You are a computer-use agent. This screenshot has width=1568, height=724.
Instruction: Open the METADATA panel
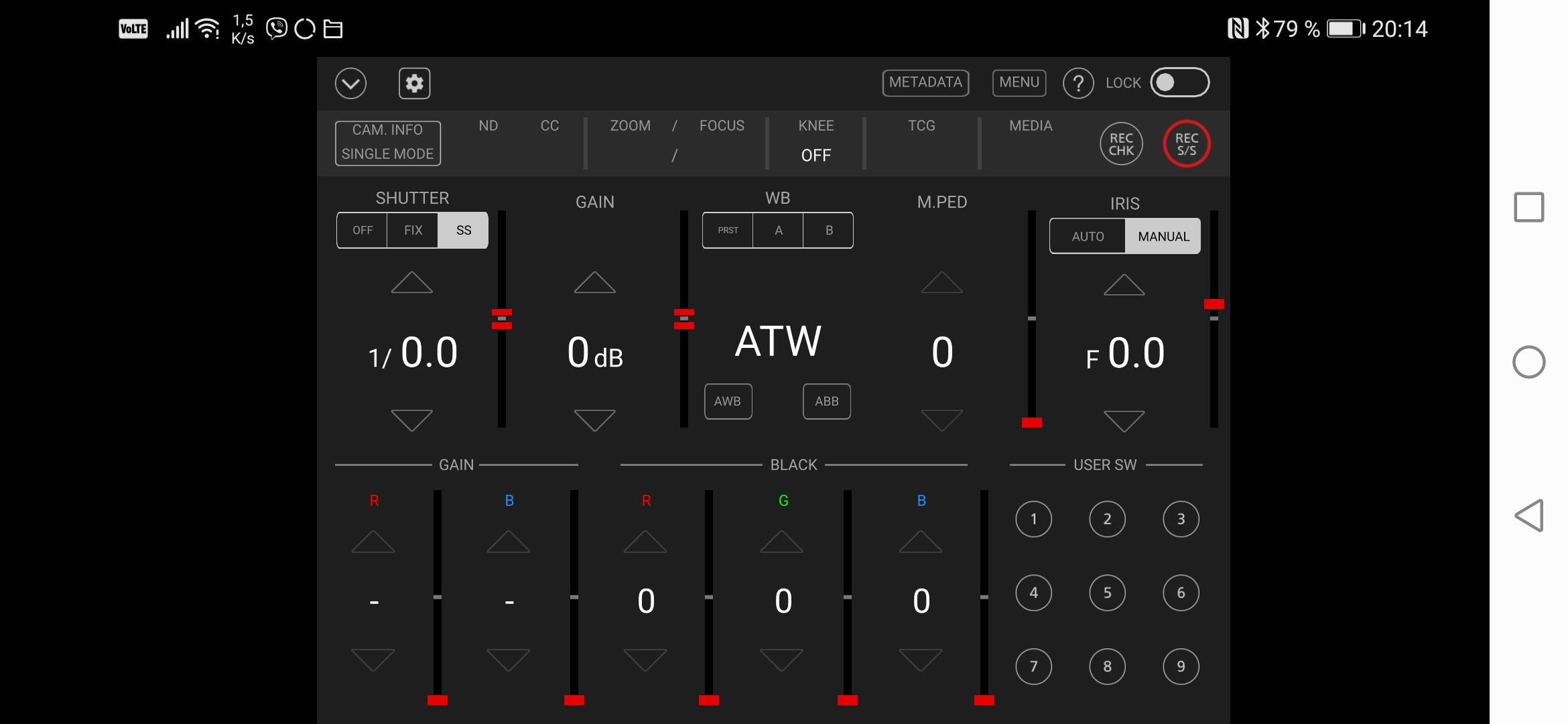coord(925,82)
